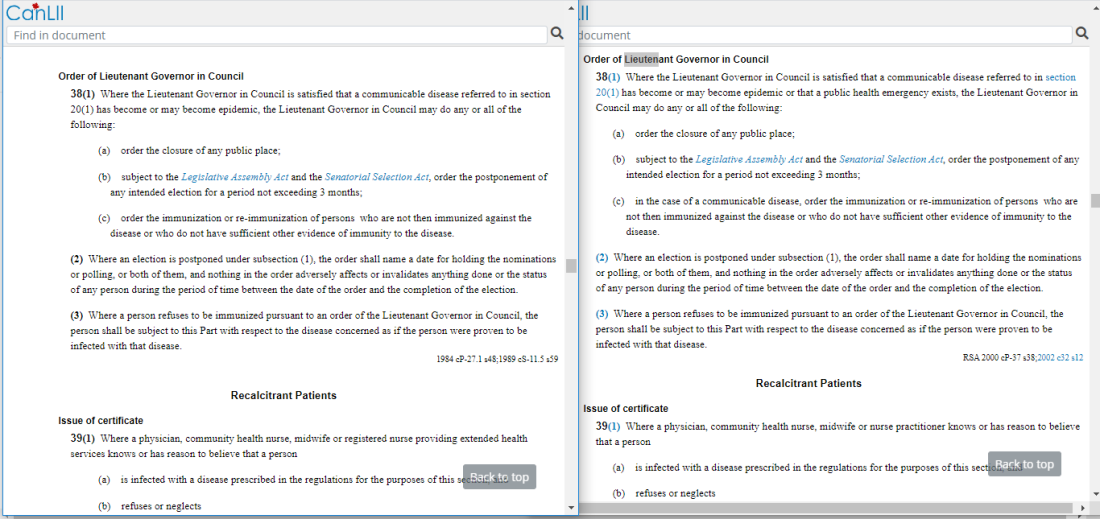Click the left pane scrollbar down arrow
The height and width of the screenshot is (519, 1100).
click(x=571, y=507)
